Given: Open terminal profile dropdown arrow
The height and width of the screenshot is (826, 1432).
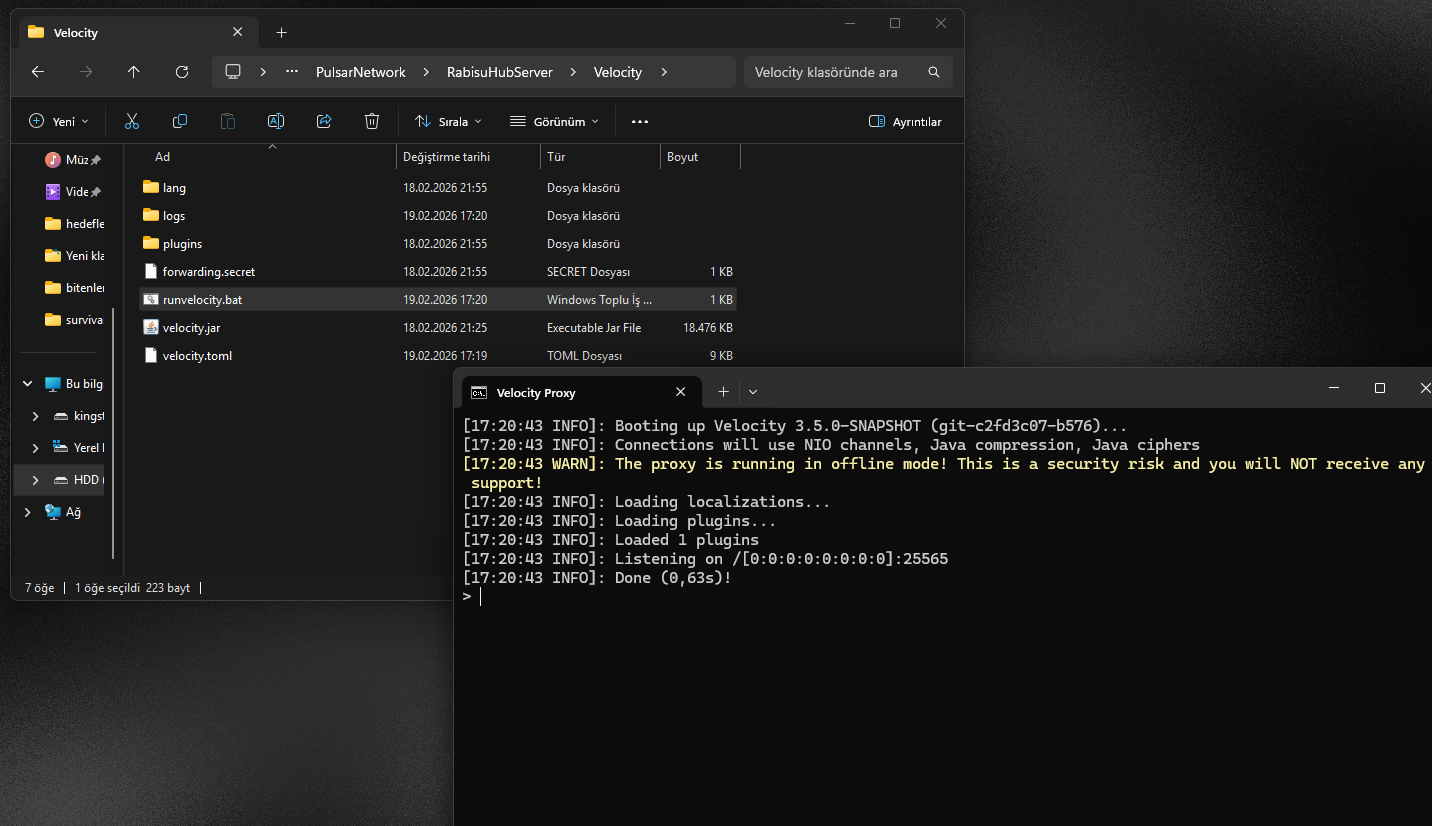Looking at the screenshot, I should (753, 392).
